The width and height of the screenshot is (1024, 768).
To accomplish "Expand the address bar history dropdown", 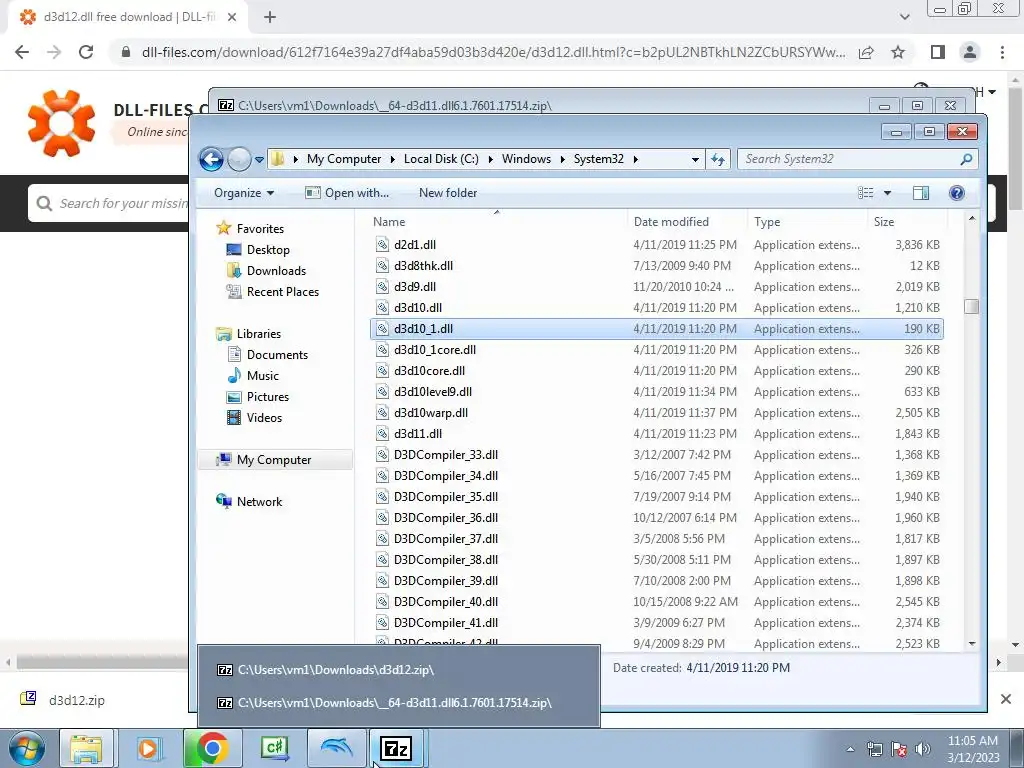I will [695, 159].
